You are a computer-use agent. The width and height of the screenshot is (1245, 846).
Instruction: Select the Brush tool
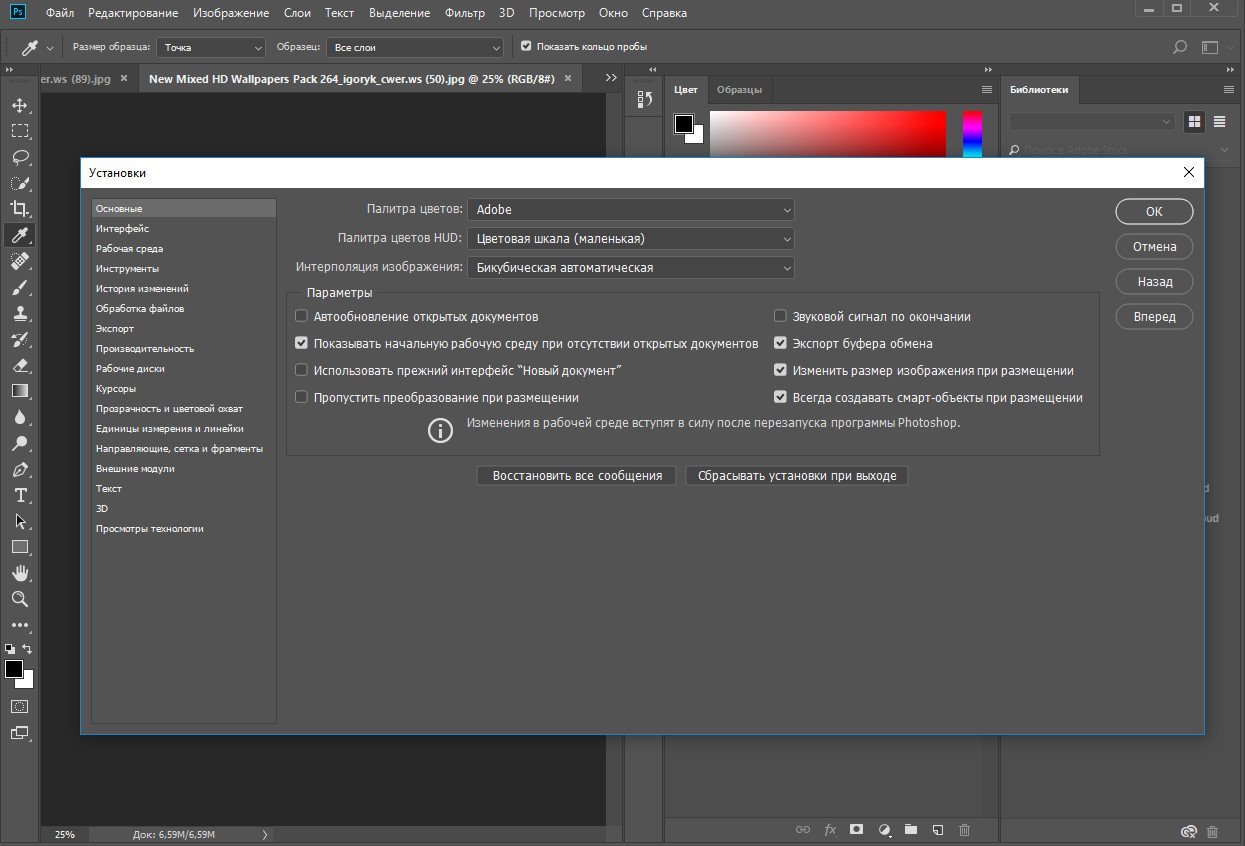[x=19, y=287]
